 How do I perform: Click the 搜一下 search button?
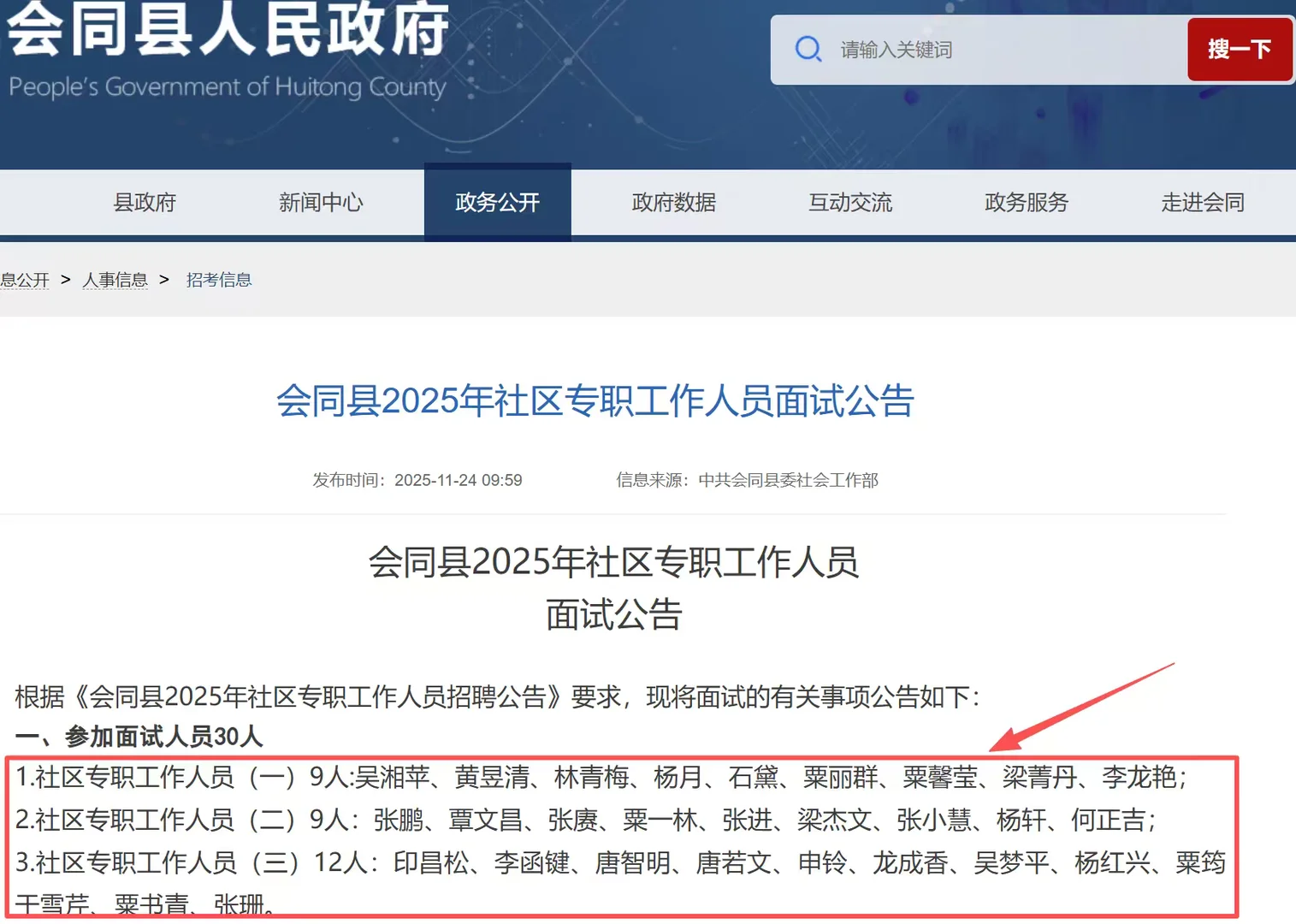coord(1240,49)
